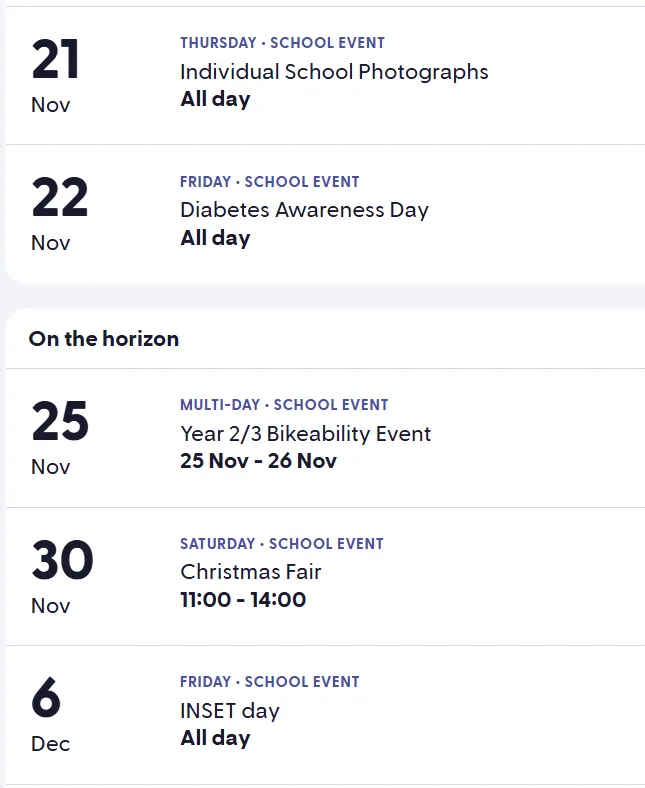Open the INSET day event
Image resolution: width=645 pixels, height=788 pixels.
[229, 711]
